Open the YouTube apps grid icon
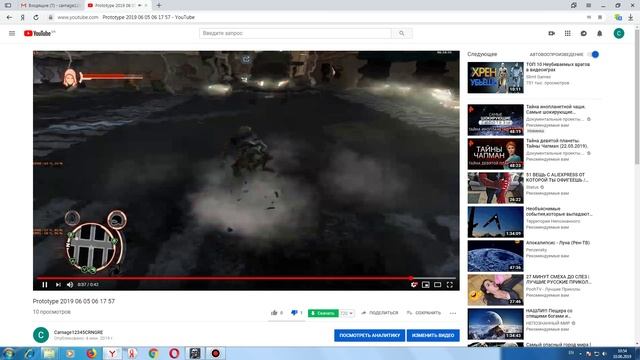The width and height of the screenshot is (640, 360). pyautogui.click(x=567, y=33)
